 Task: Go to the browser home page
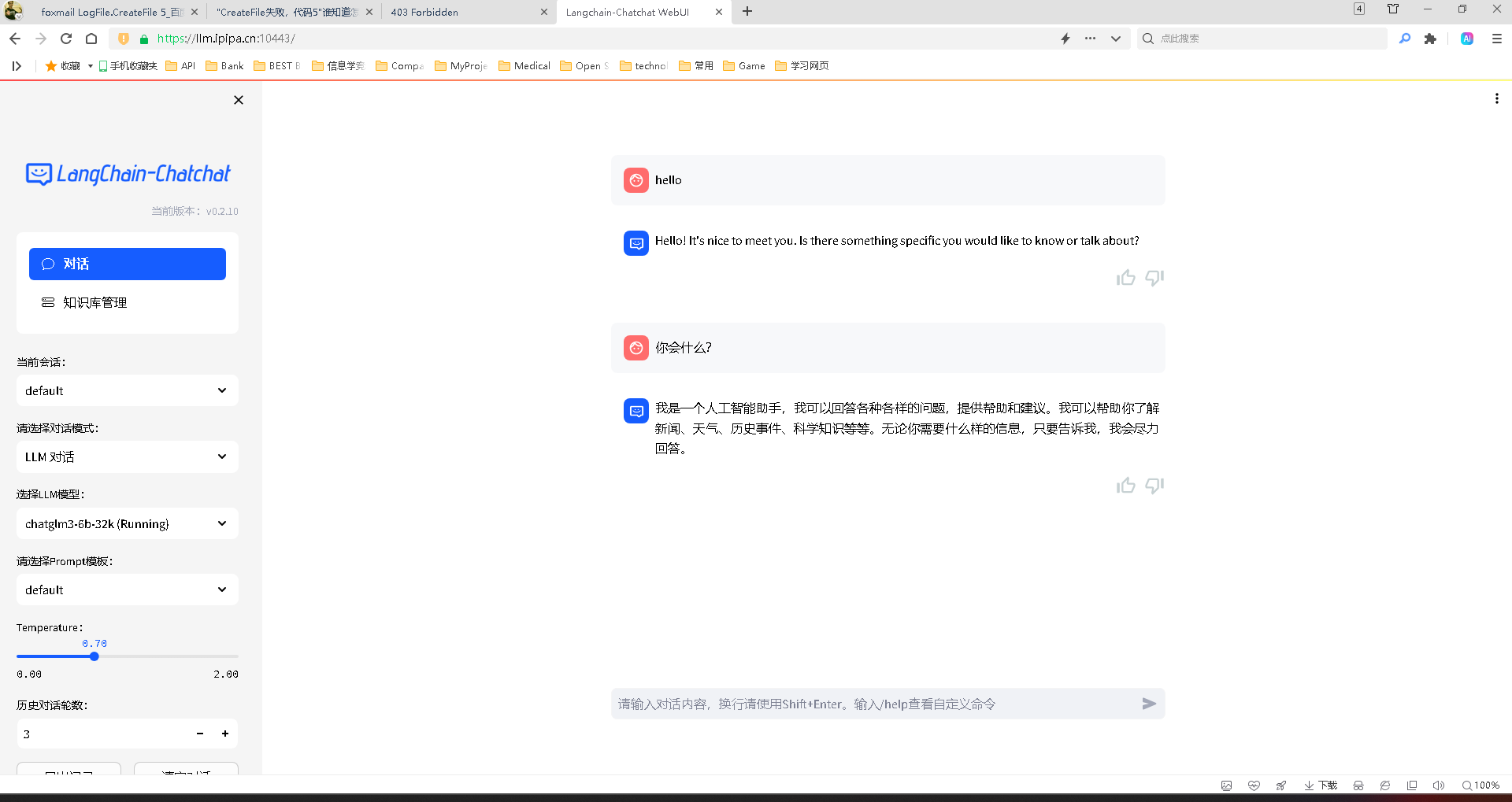click(x=91, y=39)
